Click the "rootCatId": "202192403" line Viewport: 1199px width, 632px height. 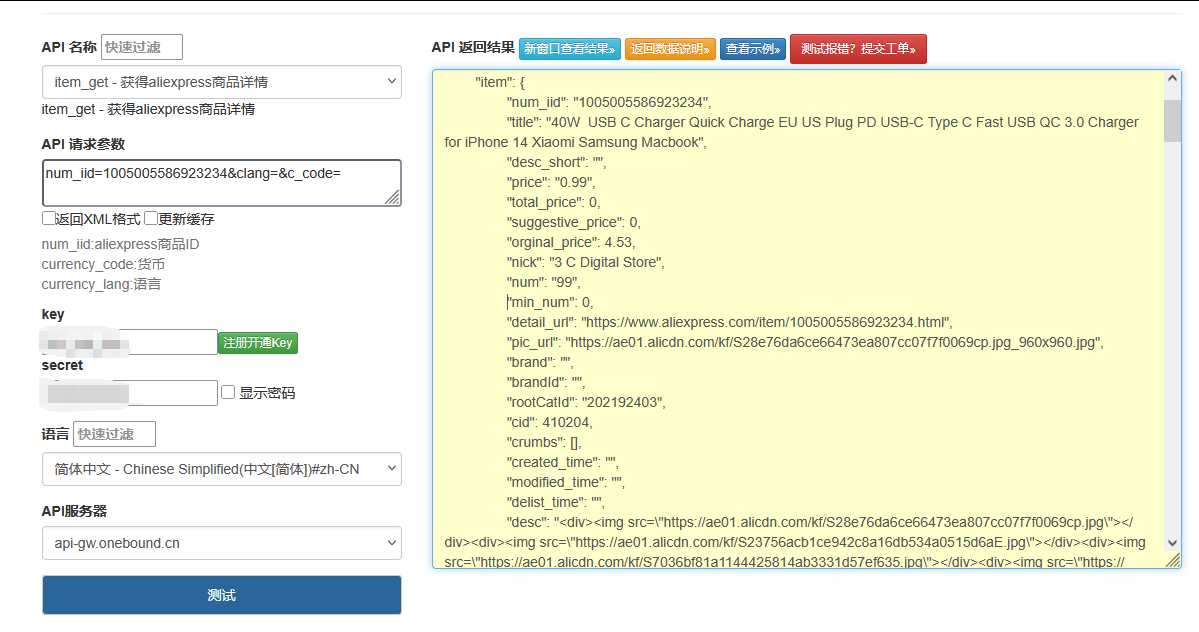pyautogui.click(x=586, y=403)
